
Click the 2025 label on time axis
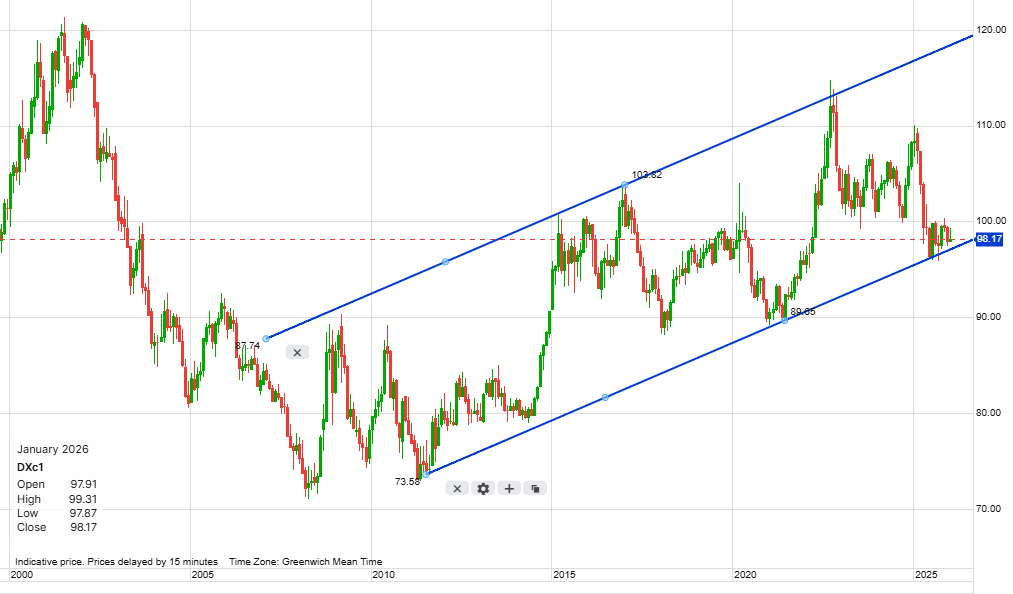tap(926, 575)
